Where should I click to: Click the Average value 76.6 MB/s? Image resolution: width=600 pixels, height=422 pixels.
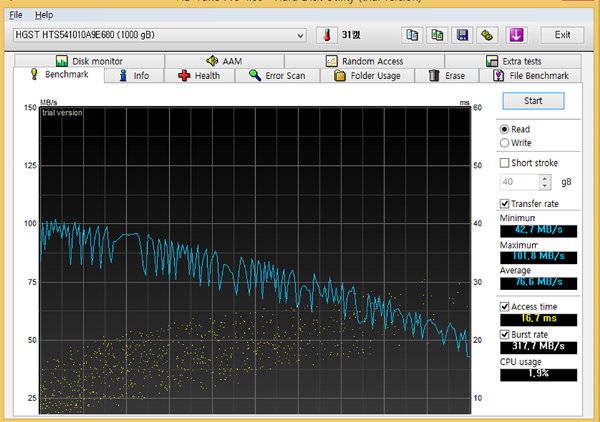click(x=538, y=283)
